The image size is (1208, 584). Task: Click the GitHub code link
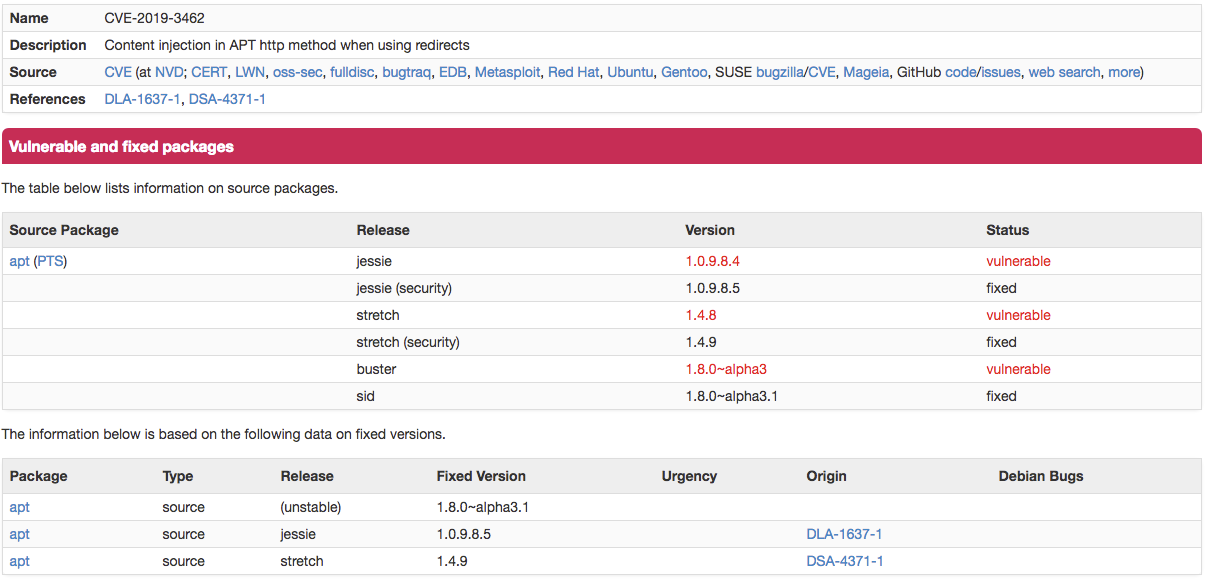tap(960, 72)
